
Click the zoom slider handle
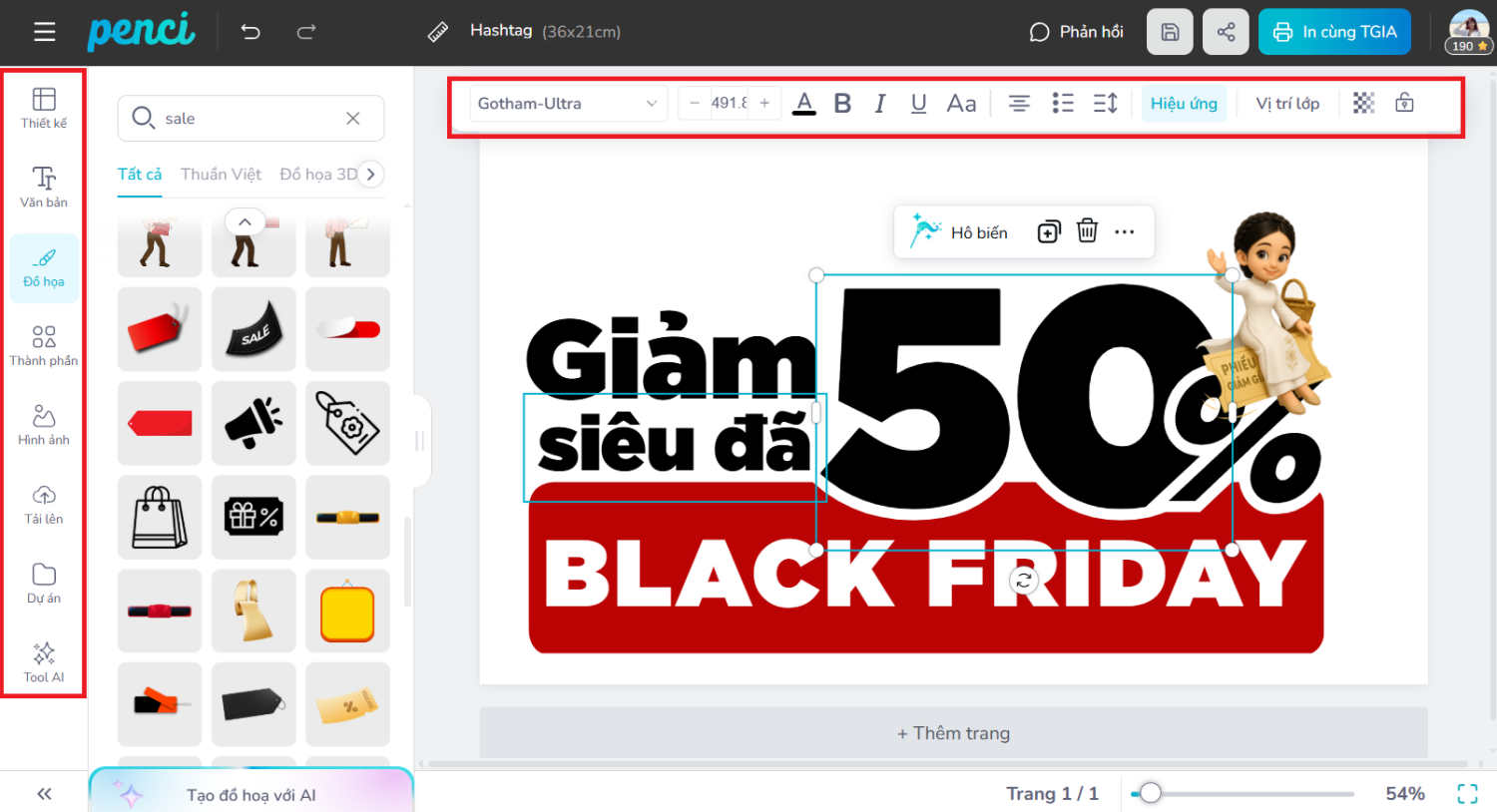[1151, 793]
